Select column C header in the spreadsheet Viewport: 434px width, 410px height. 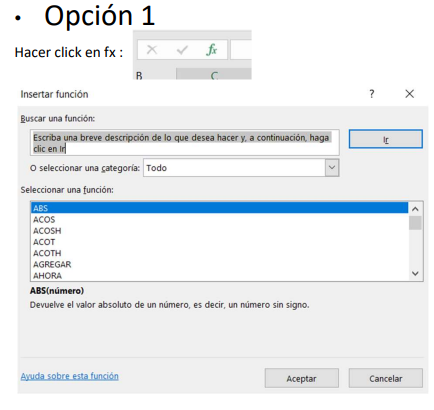coord(214,74)
